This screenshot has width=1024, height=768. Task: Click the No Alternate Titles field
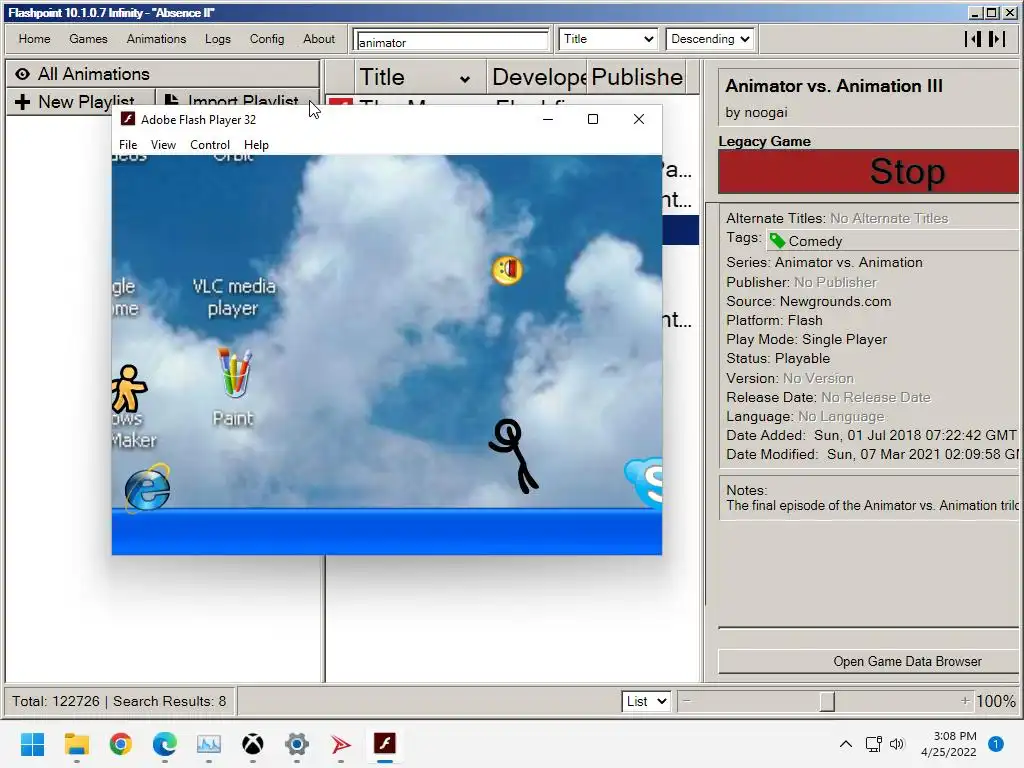click(889, 219)
